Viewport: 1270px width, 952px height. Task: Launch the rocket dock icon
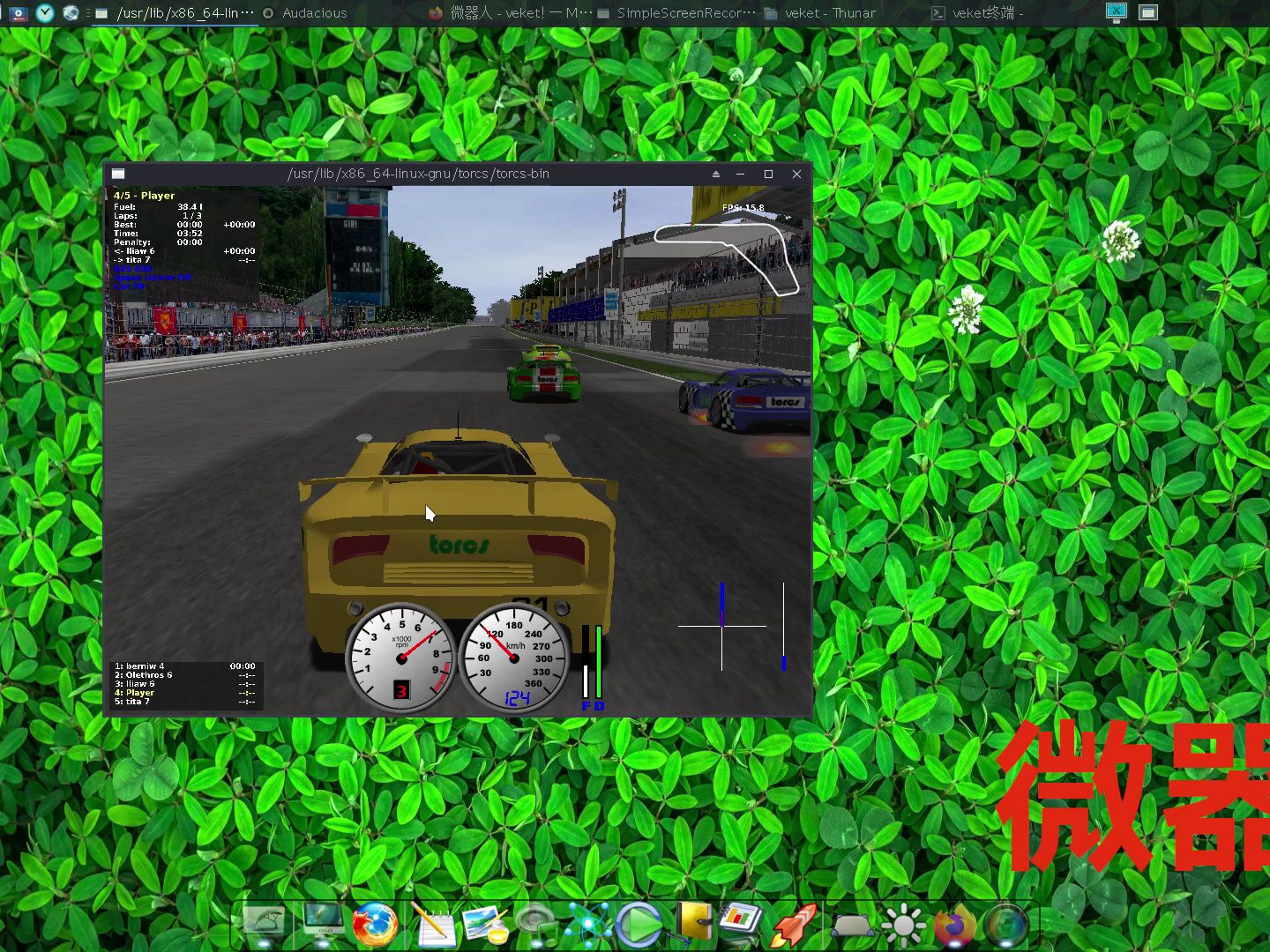tap(793, 925)
